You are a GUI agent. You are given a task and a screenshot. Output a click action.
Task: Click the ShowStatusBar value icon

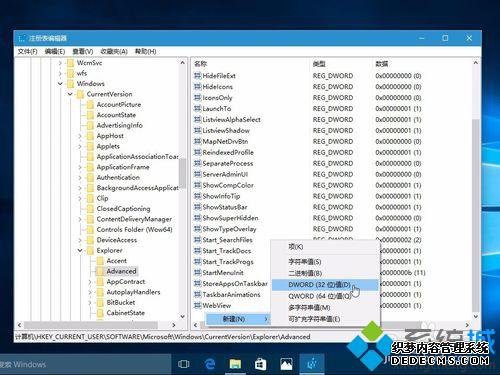(x=198, y=207)
